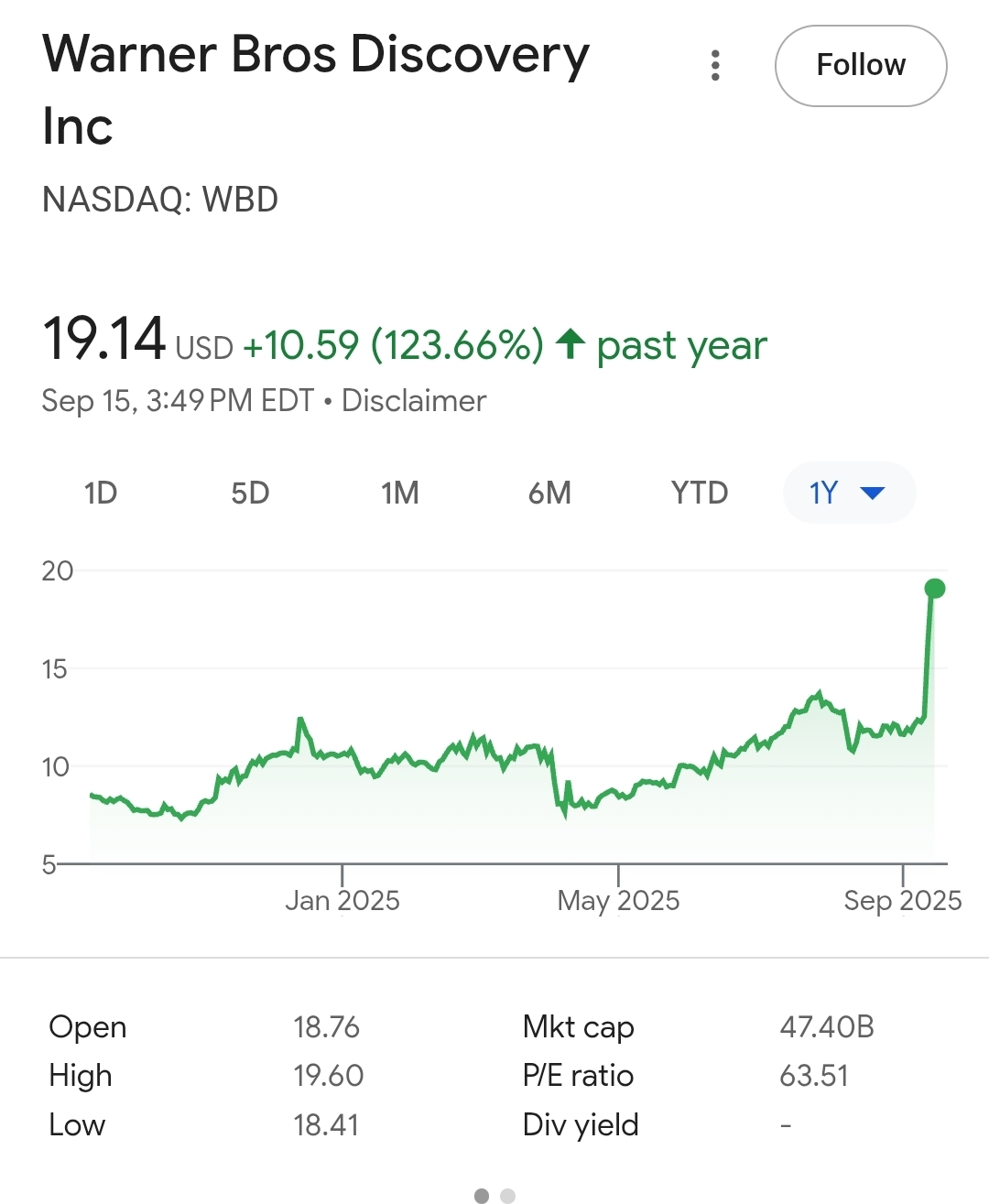Open the Disclaimer link

414,401
